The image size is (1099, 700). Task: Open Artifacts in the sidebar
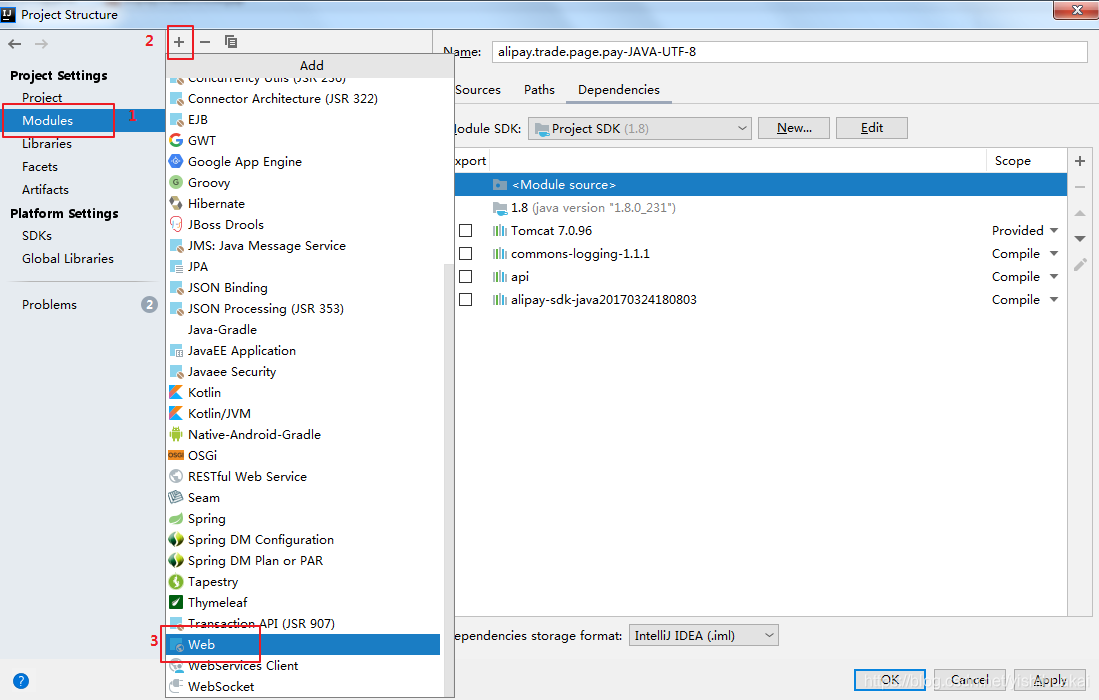click(46, 190)
